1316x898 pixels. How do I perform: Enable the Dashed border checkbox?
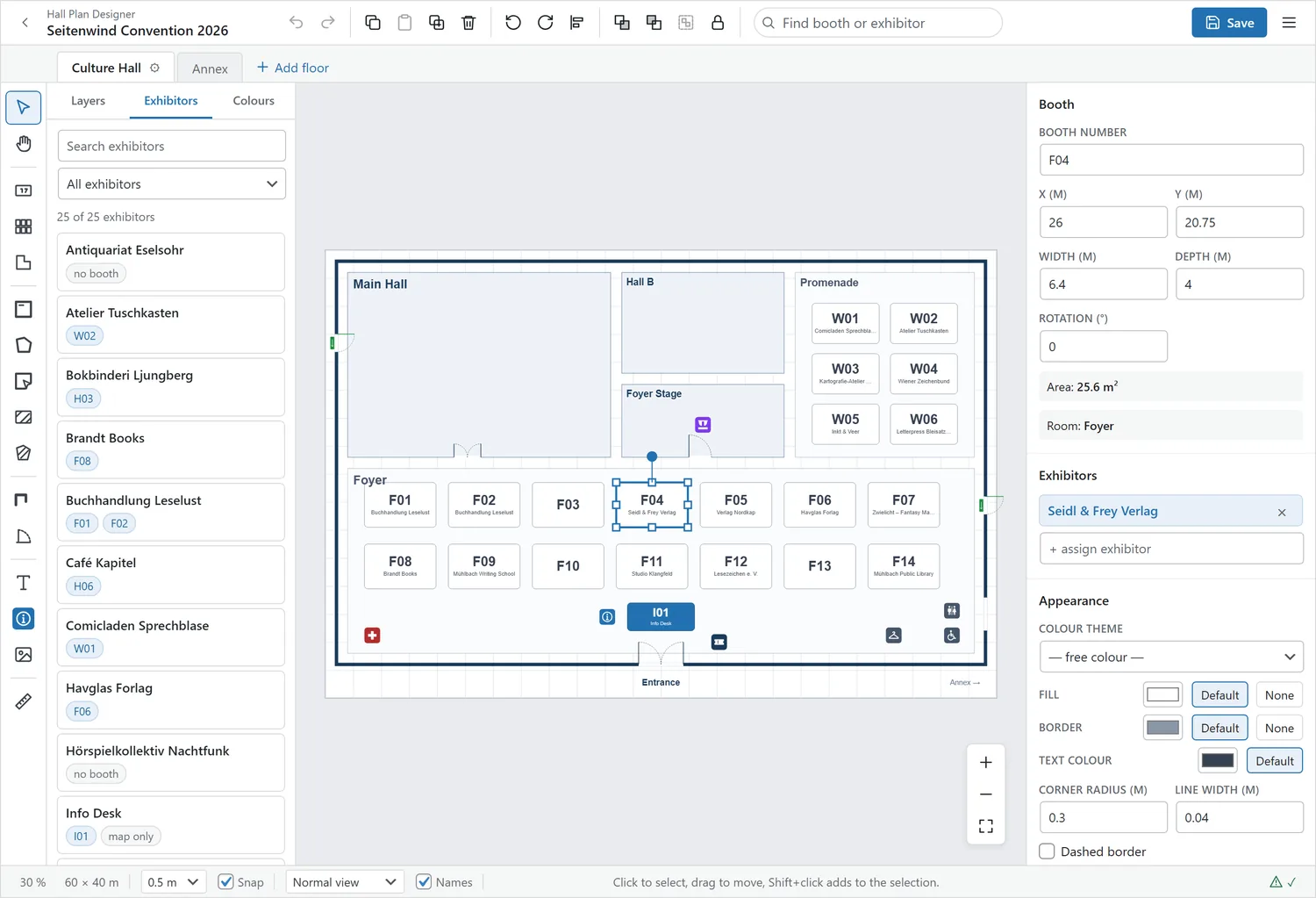tap(1047, 851)
